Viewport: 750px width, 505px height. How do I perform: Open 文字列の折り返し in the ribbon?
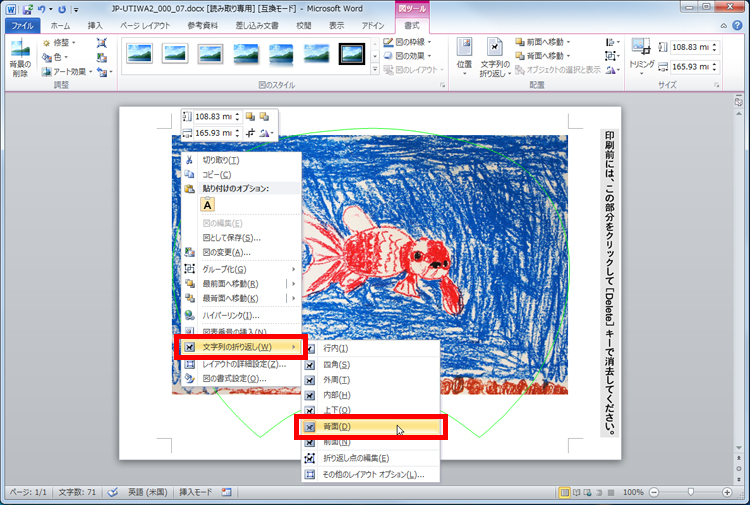pyautogui.click(x=495, y=57)
